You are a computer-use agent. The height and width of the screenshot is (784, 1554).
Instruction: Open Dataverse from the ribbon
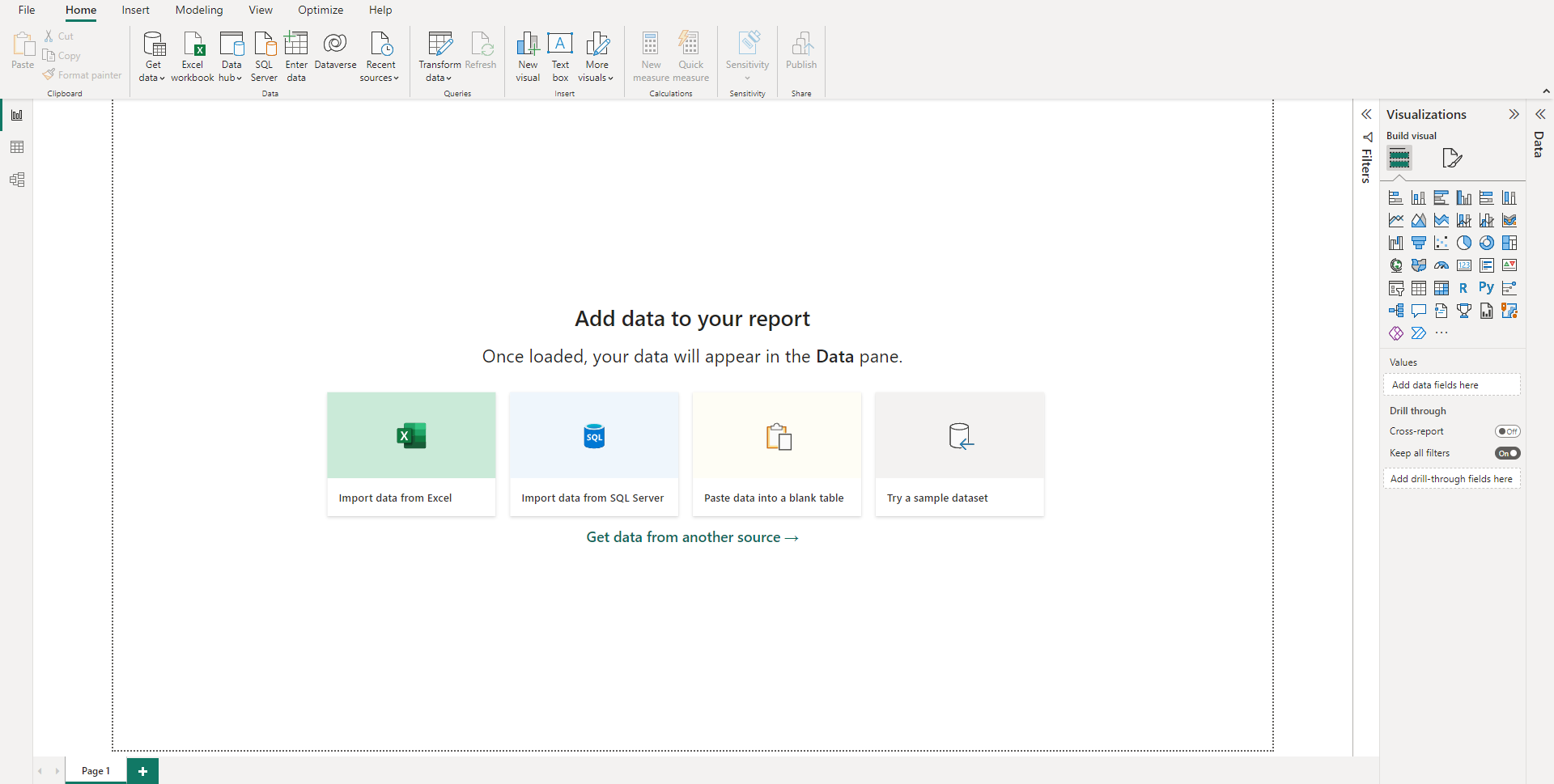pyautogui.click(x=335, y=50)
